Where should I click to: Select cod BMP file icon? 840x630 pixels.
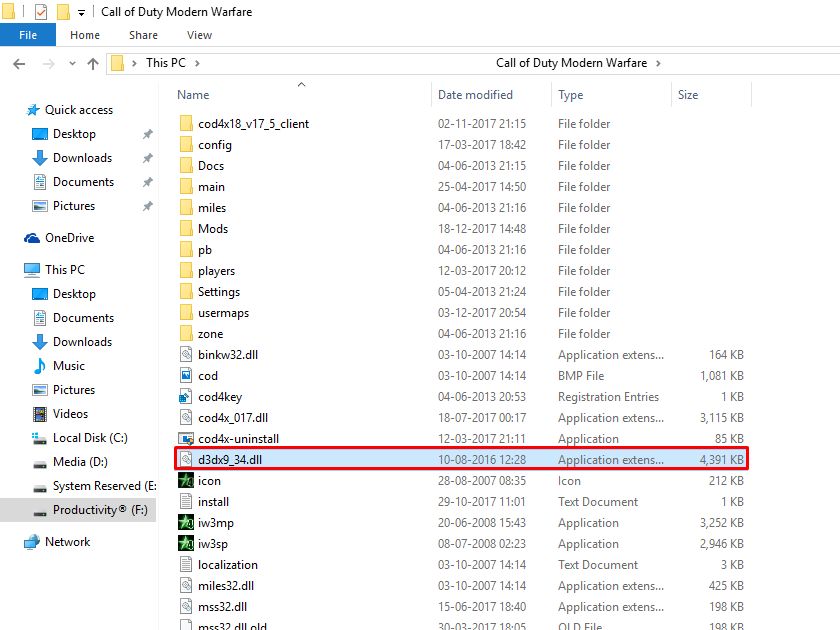click(x=186, y=376)
